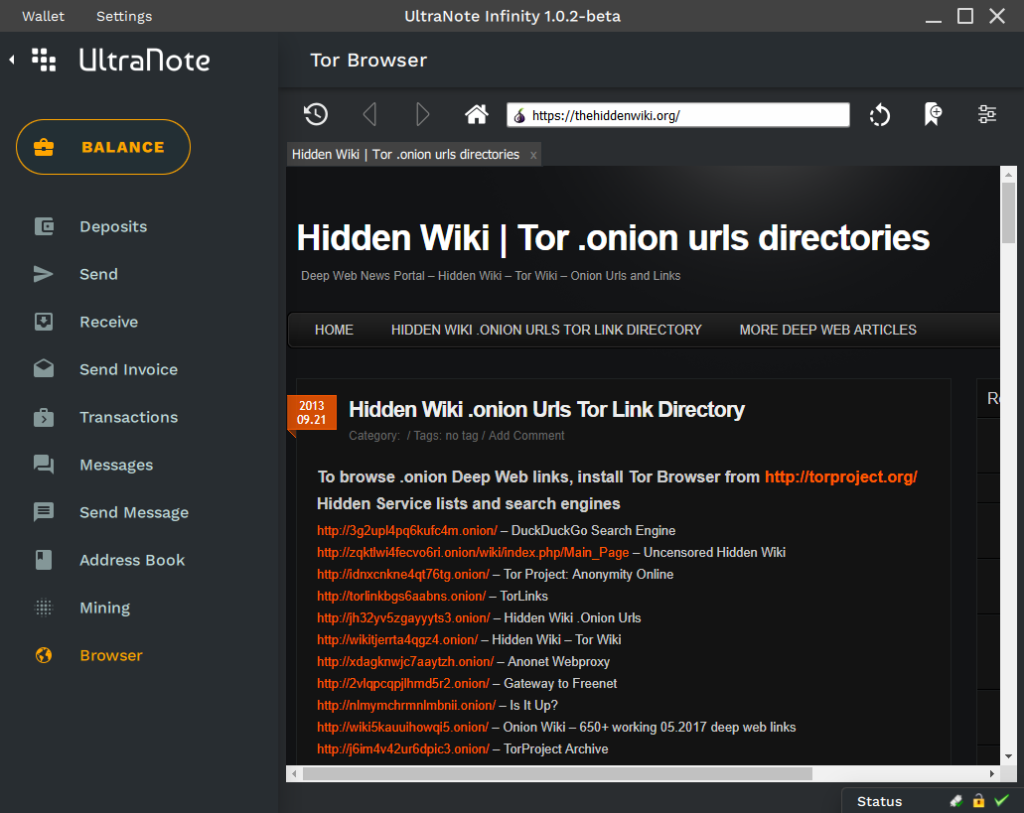The height and width of the screenshot is (813, 1024).
Task: Open the Address Book
Action: click(x=132, y=560)
